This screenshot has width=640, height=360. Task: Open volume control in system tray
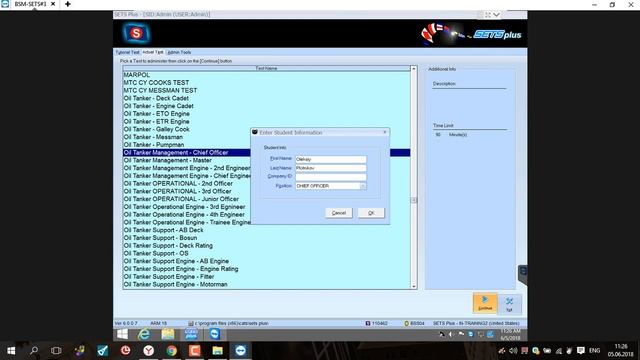513,351
